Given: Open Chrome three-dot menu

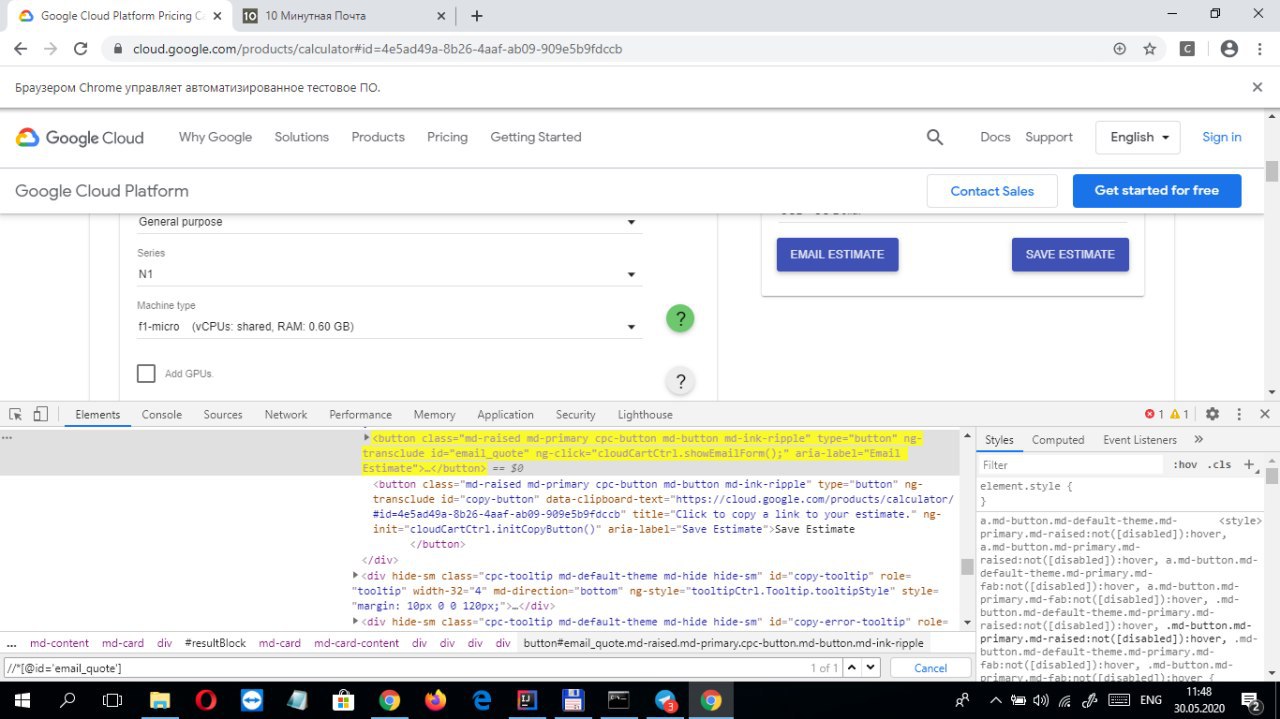Looking at the screenshot, I should tap(1258, 48).
